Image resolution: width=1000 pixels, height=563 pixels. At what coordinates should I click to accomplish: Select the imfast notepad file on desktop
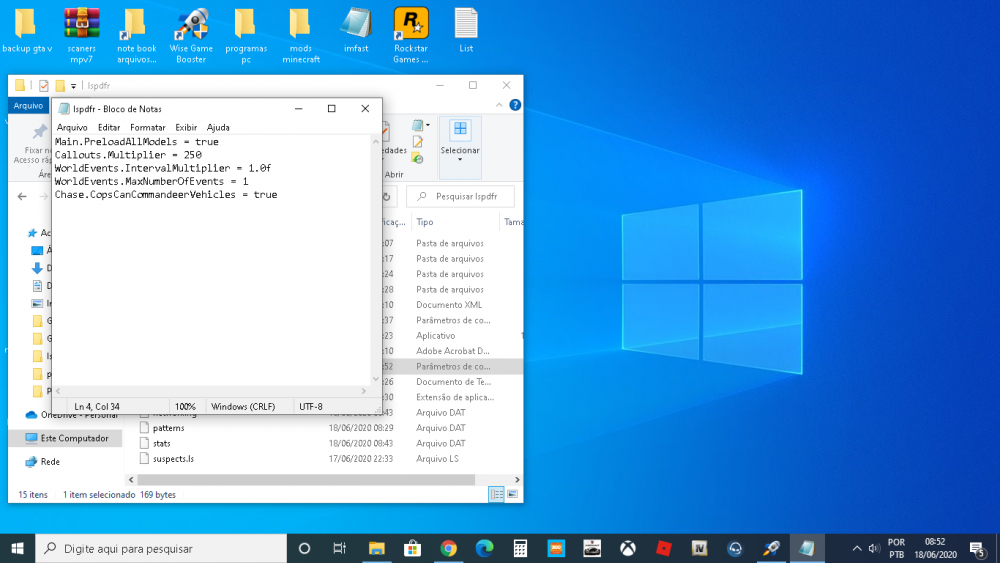pos(356,24)
